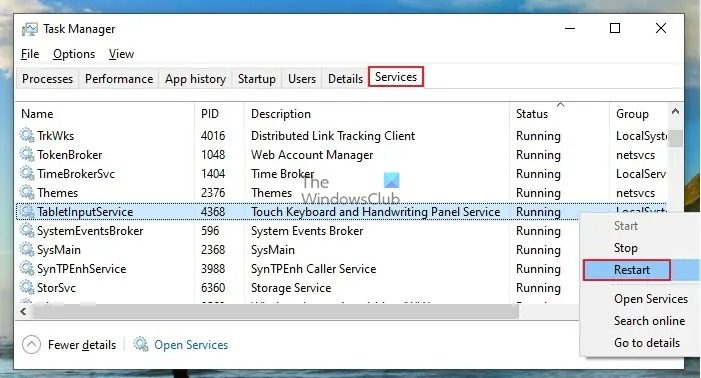Sort by the Status column header
This screenshot has width=701, height=378.
[532, 114]
